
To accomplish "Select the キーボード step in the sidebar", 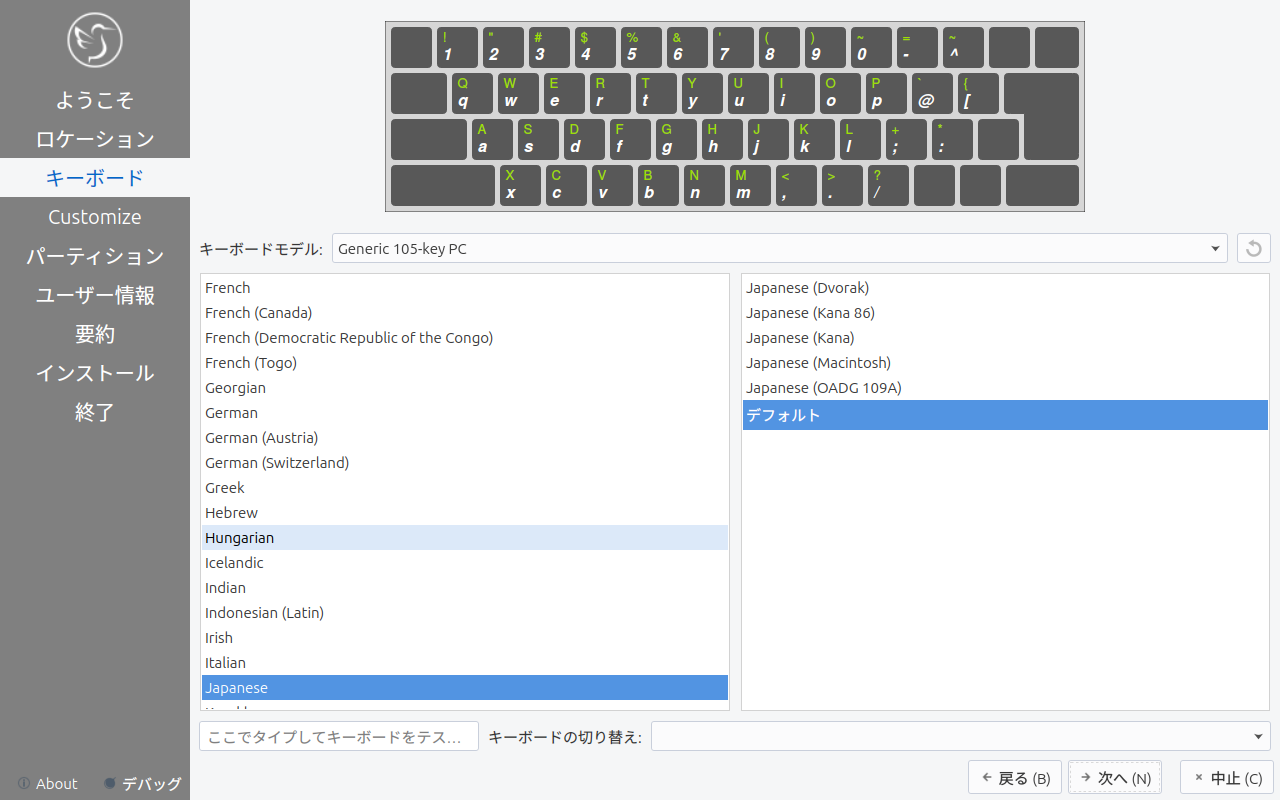I will point(95,178).
